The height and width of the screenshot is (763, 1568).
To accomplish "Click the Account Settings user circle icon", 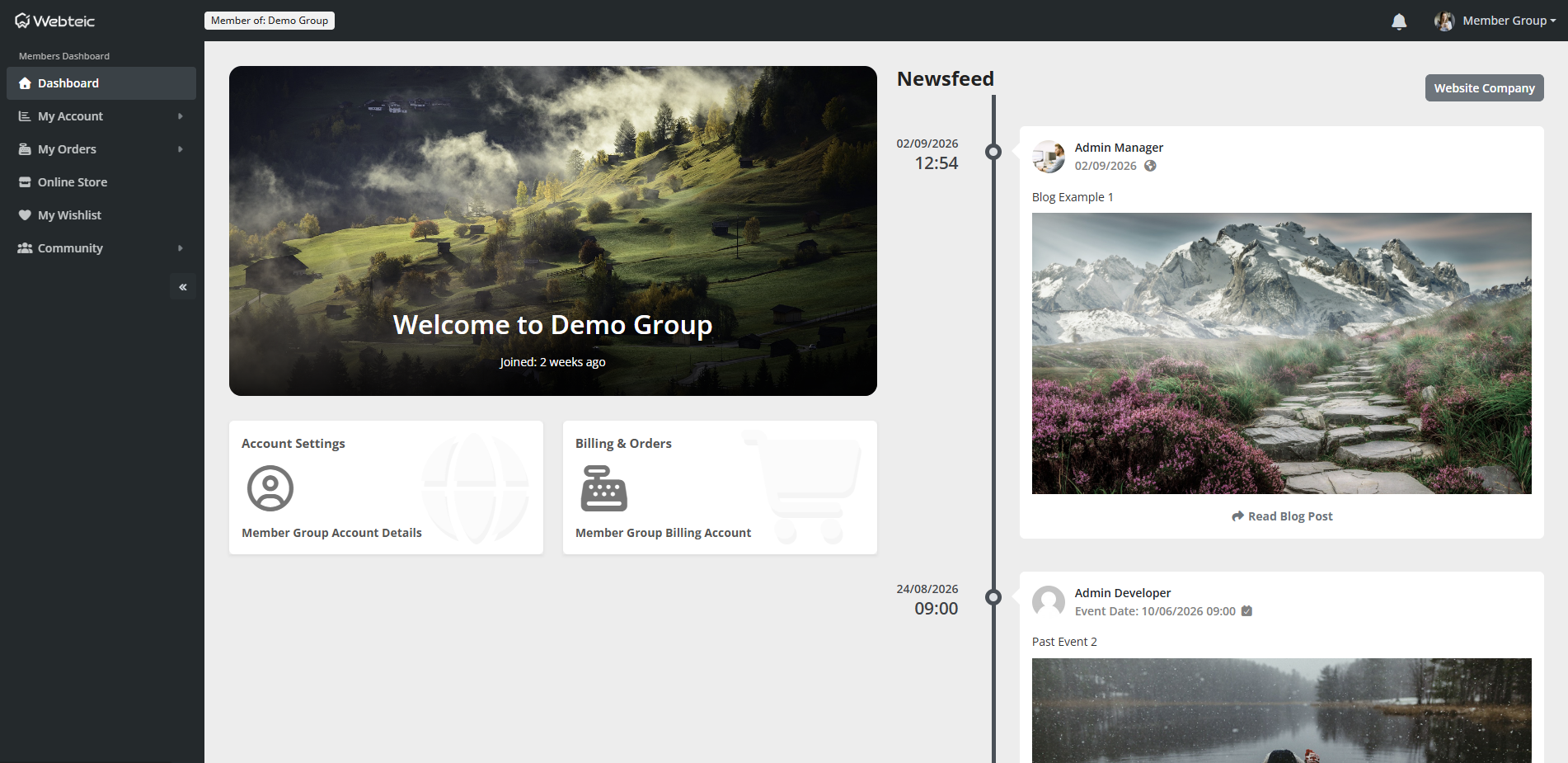I will click(270, 488).
